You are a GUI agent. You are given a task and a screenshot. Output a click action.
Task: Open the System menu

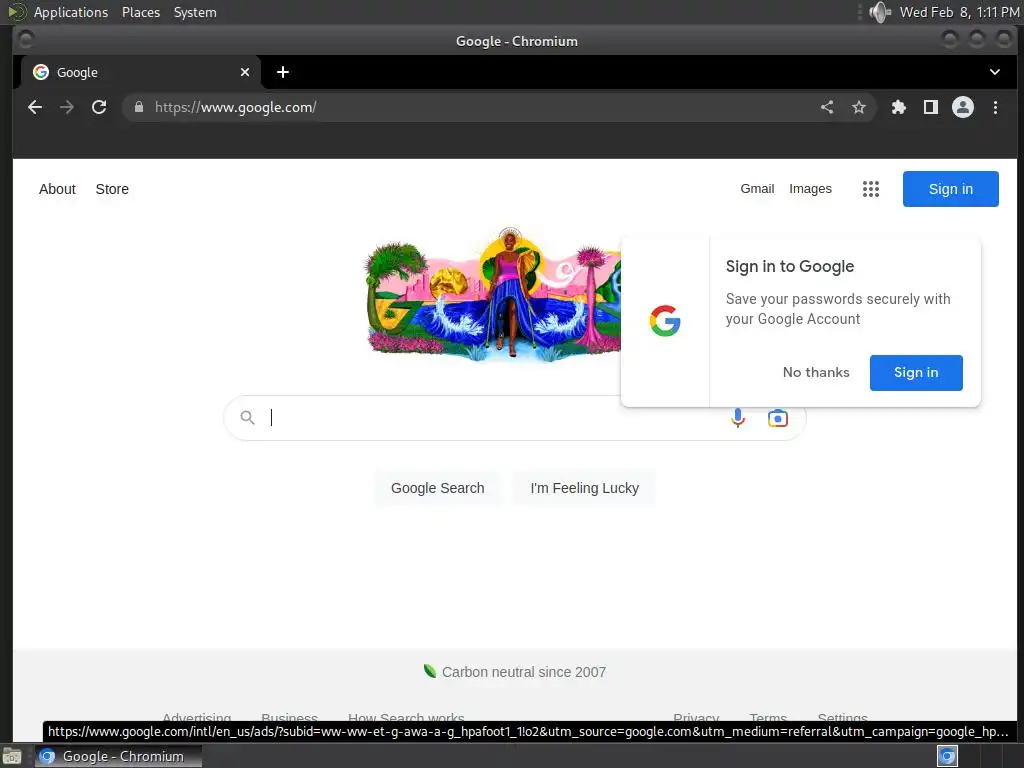click(195, 12)
